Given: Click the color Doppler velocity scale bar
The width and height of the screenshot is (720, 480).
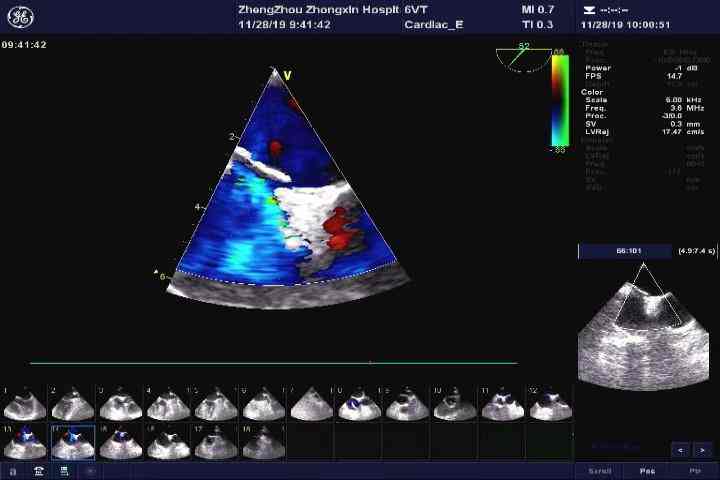Looking at the screenshot, I should point(559,100).
